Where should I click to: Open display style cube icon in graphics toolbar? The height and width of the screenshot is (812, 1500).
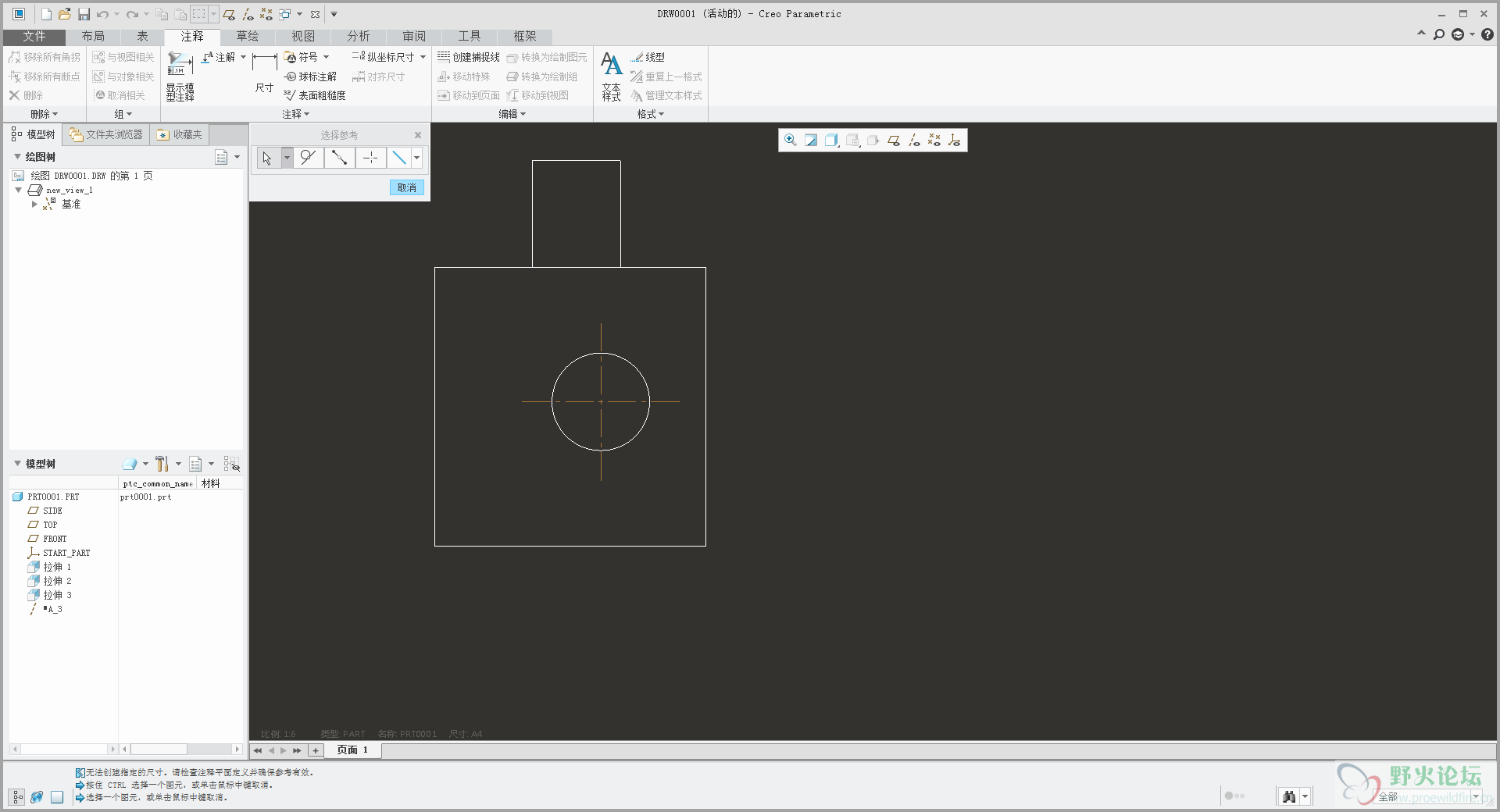coord(832,141)
